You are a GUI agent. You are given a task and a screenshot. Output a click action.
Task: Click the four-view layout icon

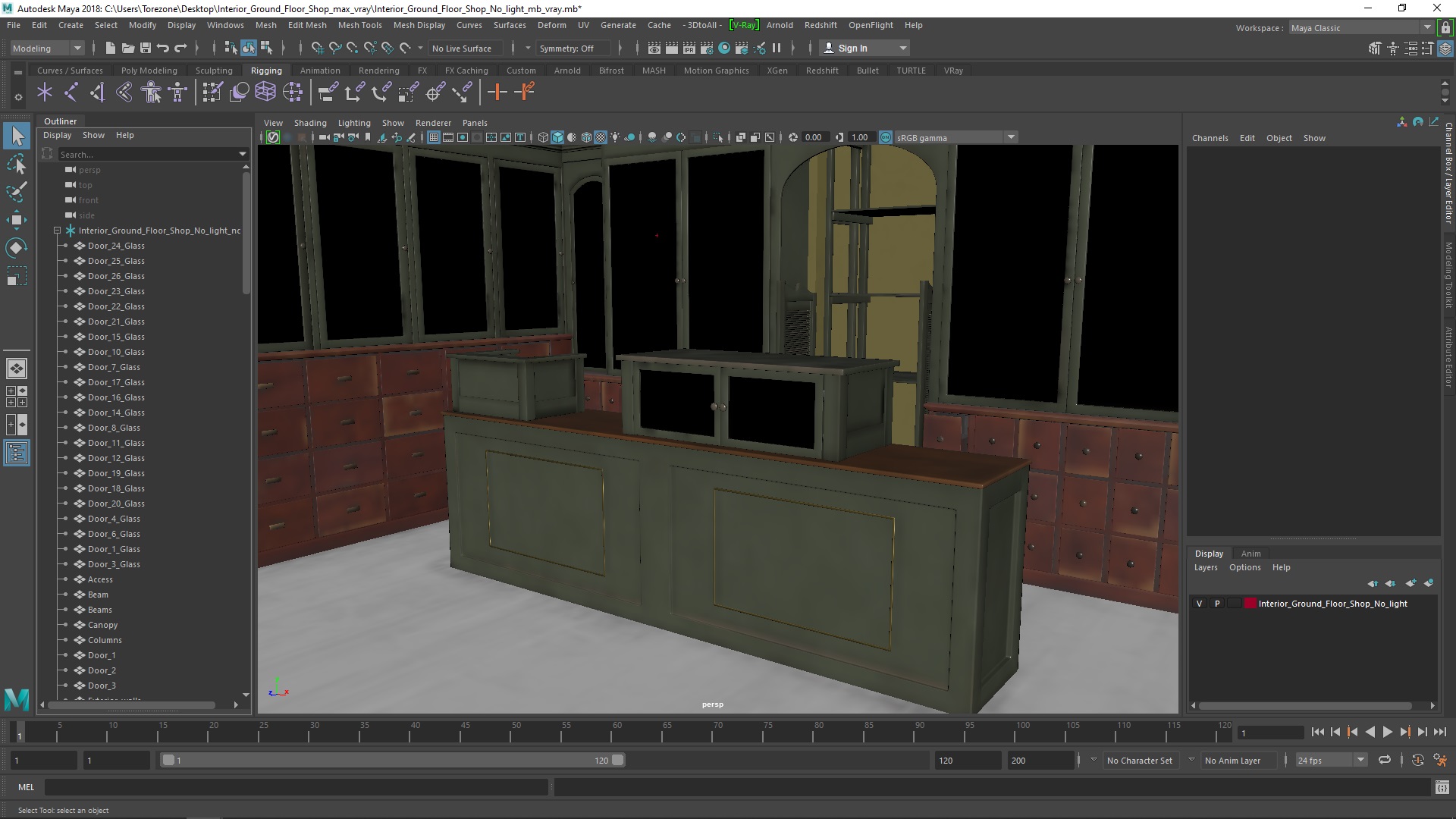click(x=17, y=396)
